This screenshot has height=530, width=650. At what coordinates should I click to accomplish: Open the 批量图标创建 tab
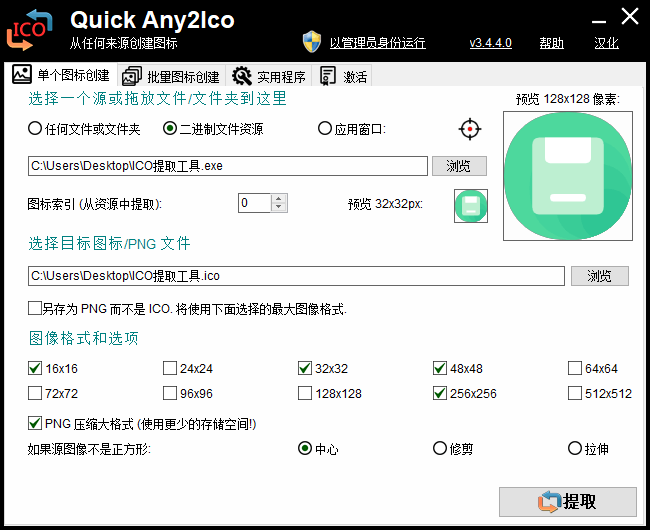[x=170, y=77]
